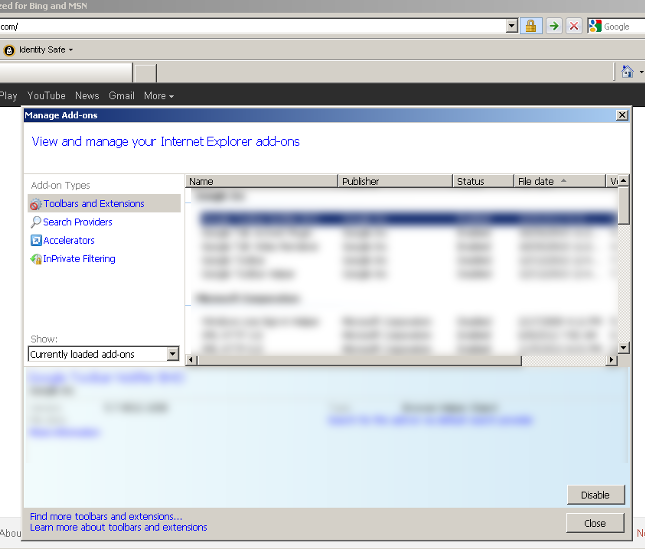This screenshot has width=645, height=549.
Task: Close the Manage Add-ons dialog with Close button
Action: pyautogui.click(x=594, y=523)
